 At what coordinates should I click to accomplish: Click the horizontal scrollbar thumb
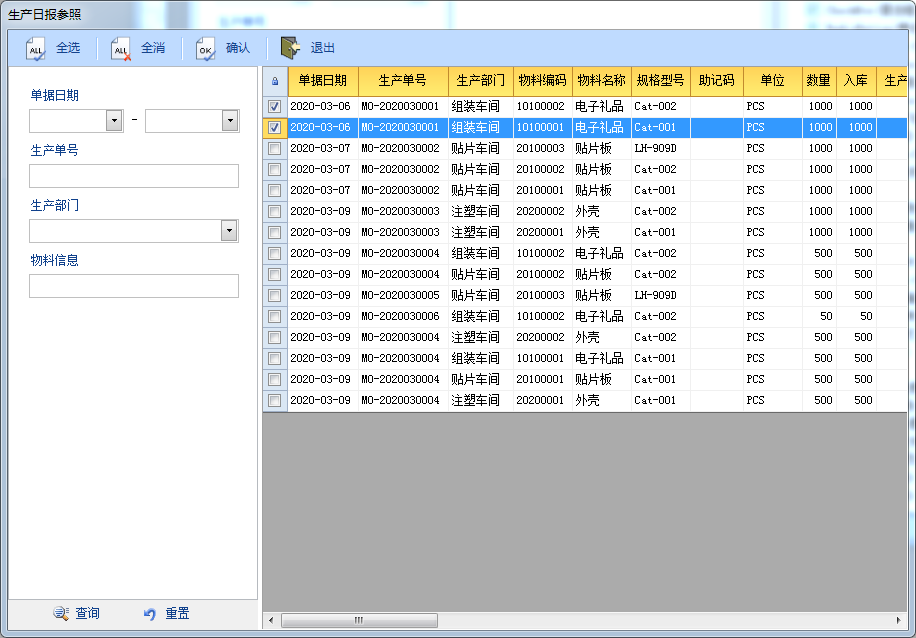pos(359,620)
